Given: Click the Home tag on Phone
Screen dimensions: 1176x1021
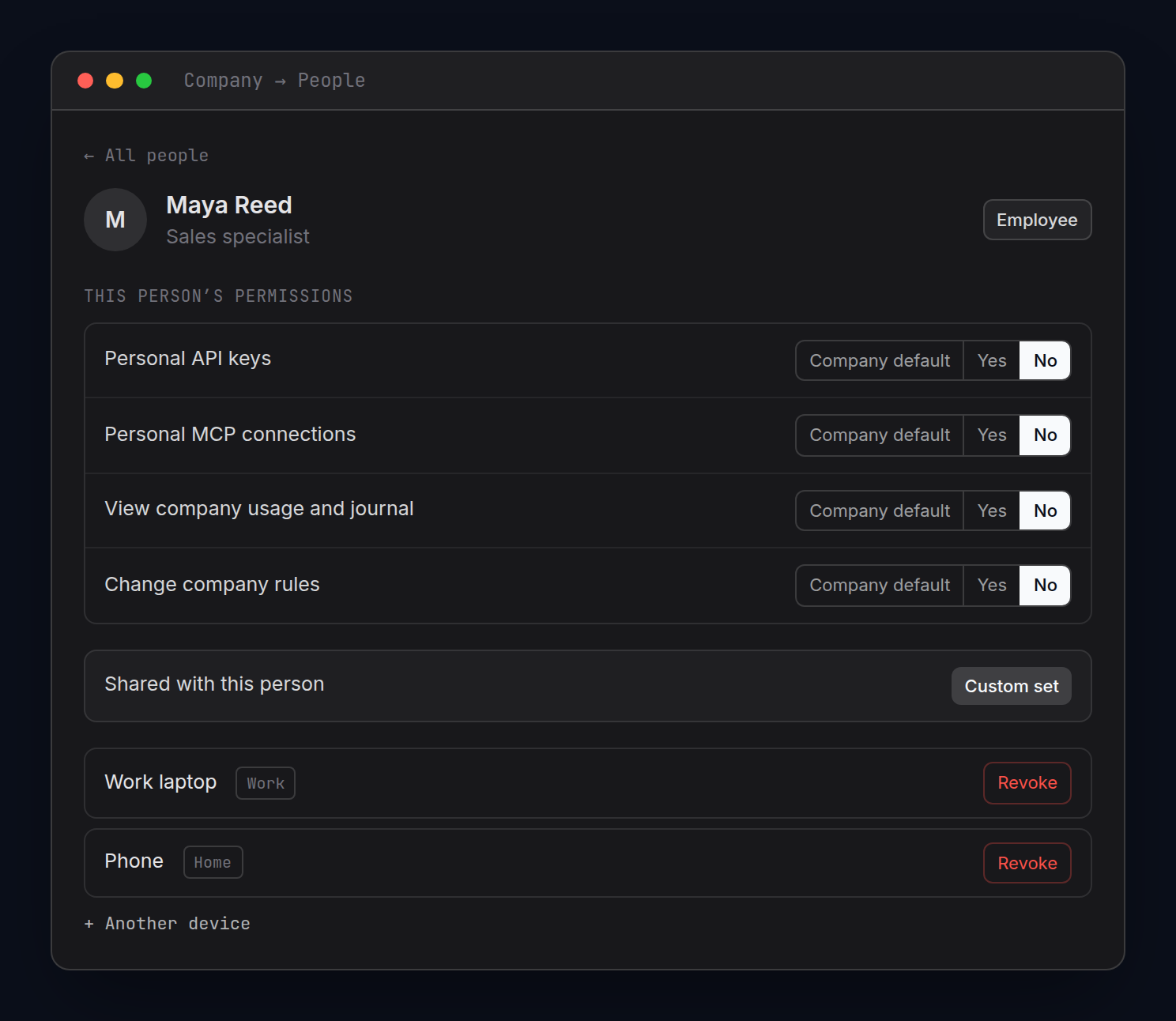Looking at the screenshot, I should pos(213,862).
